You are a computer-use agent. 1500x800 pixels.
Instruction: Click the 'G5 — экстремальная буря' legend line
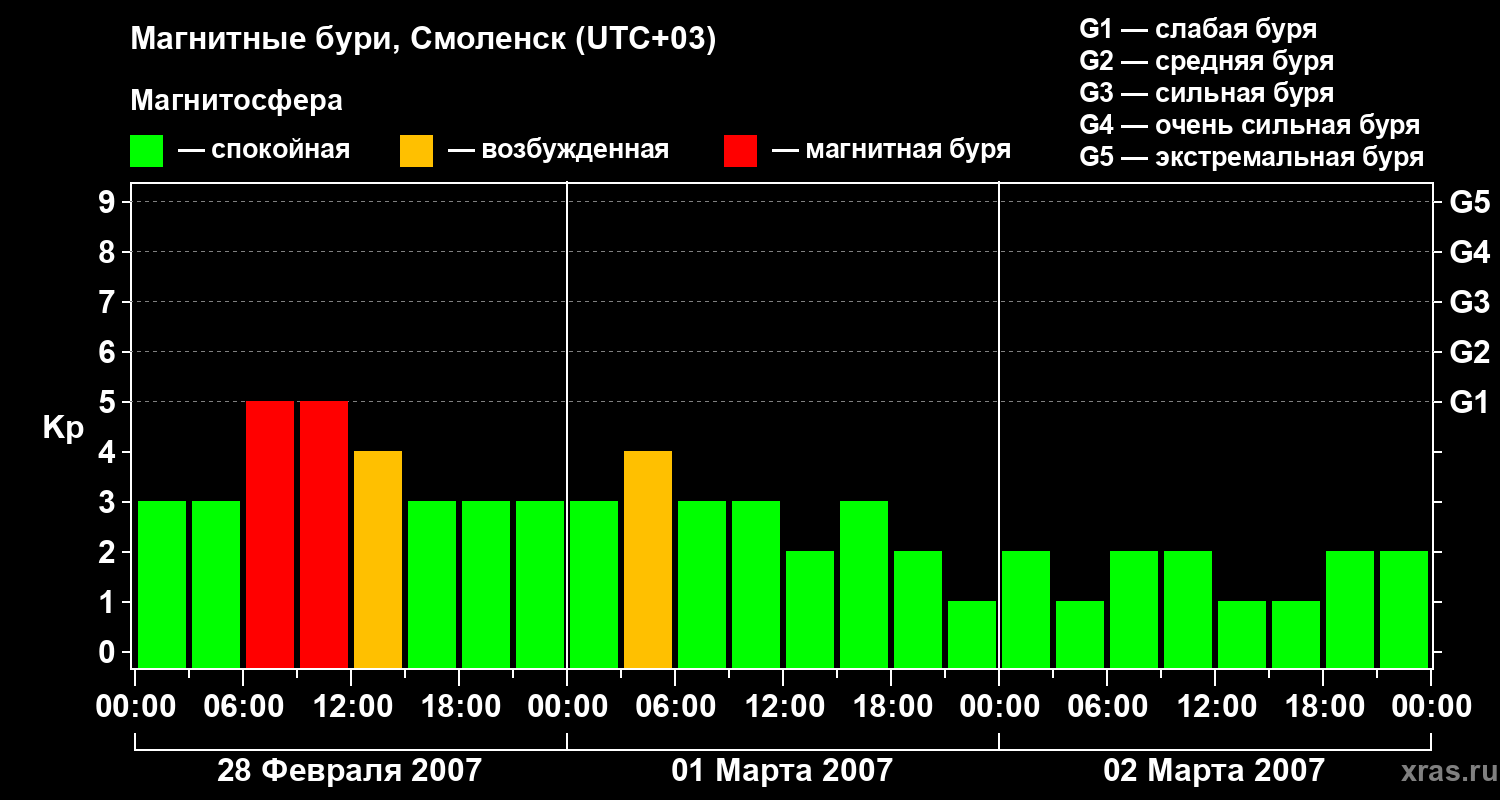point(1251,157)
